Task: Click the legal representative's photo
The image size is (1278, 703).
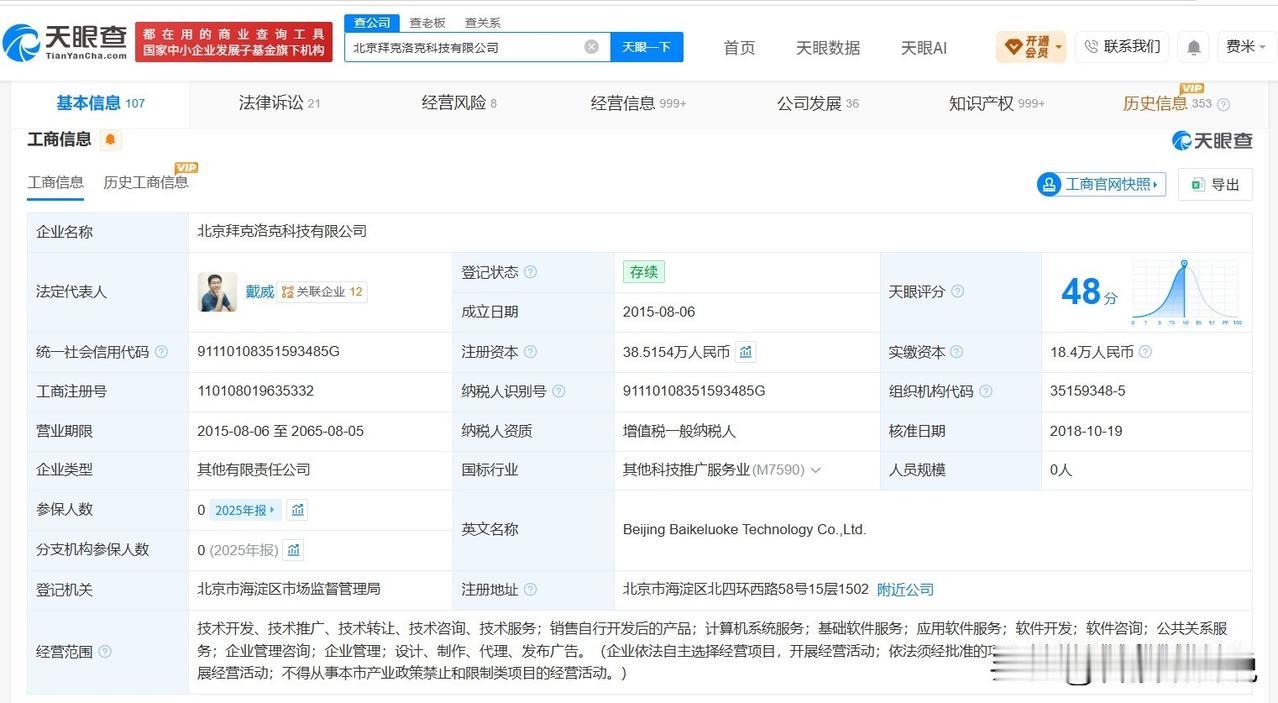Action: pos(217,292)
